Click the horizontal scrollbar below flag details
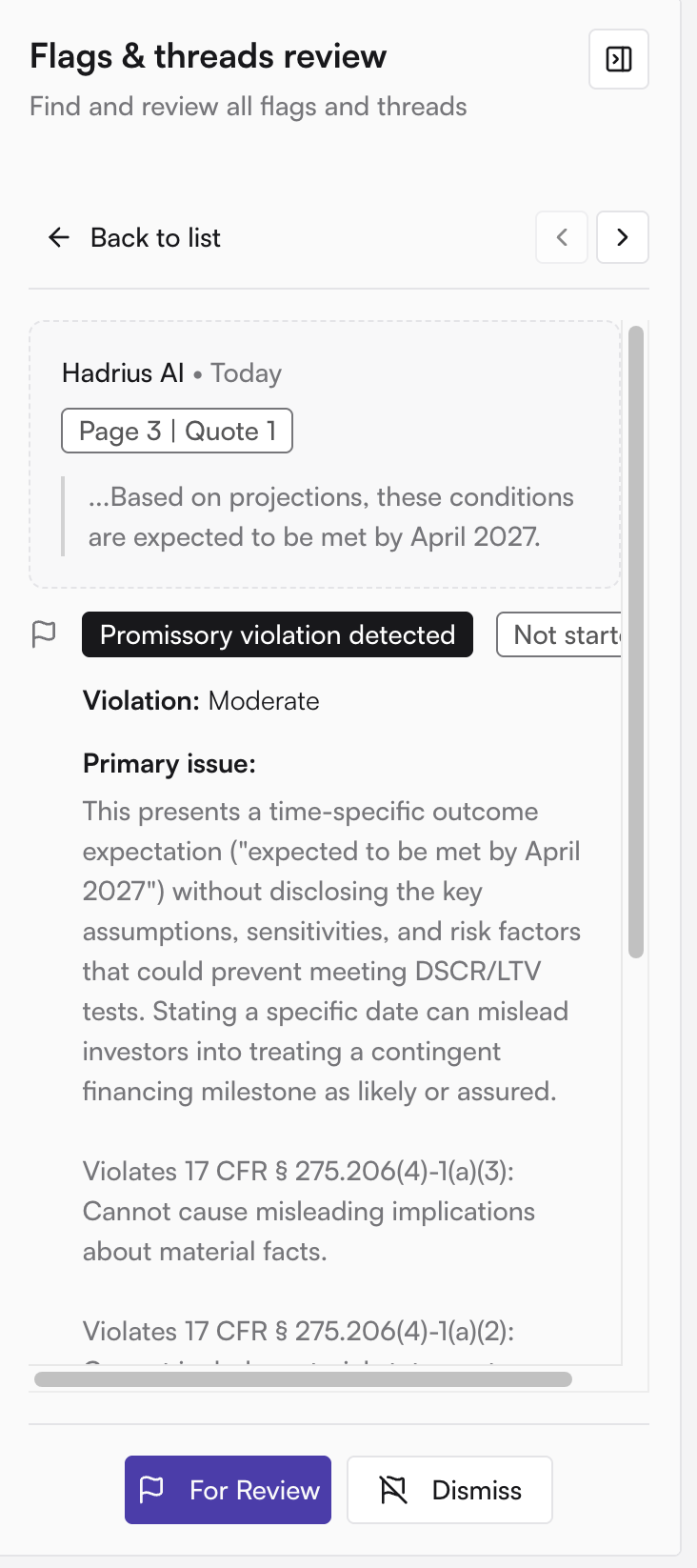Viewport: 697px width, 1568px height. point(303,1379)
